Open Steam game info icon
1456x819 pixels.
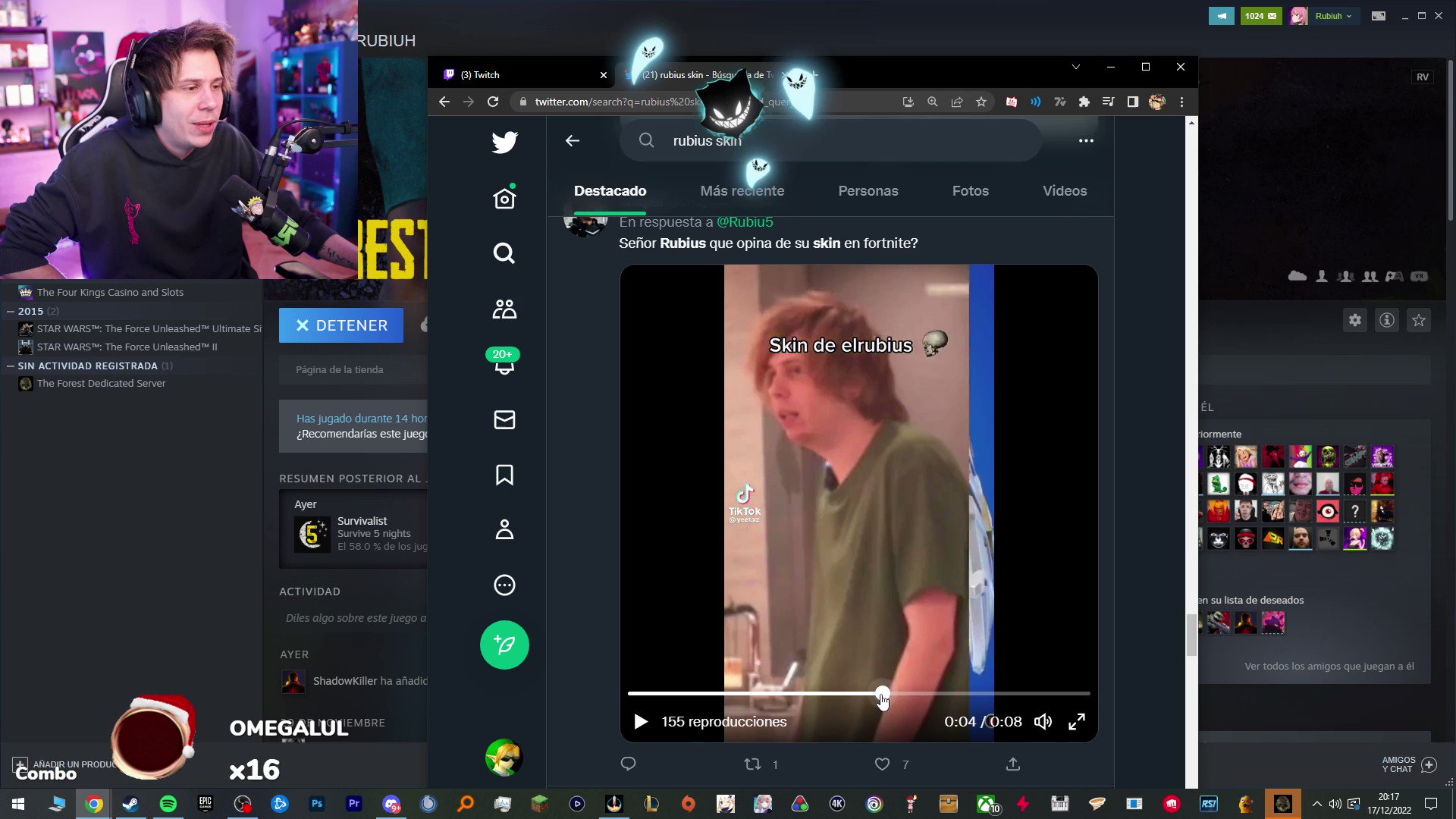(x=1387, y=320)
